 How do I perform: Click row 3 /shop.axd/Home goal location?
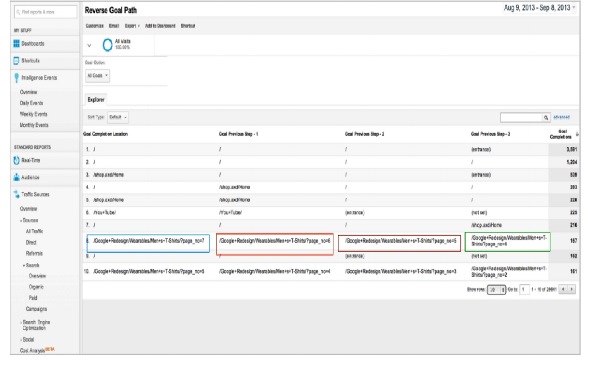[x=108, y=175]
